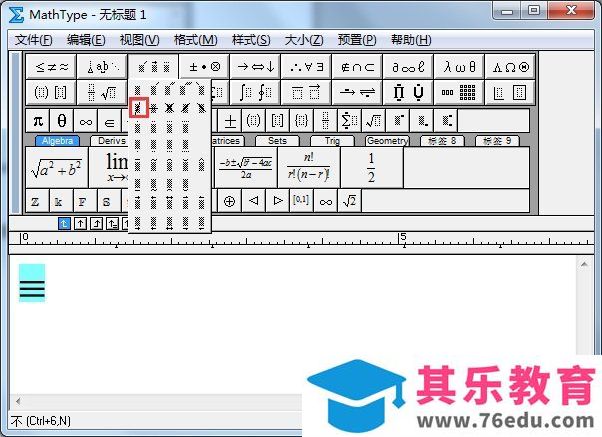Insert curly brace fence template
602x437 pixels.
tap(301, 121)
